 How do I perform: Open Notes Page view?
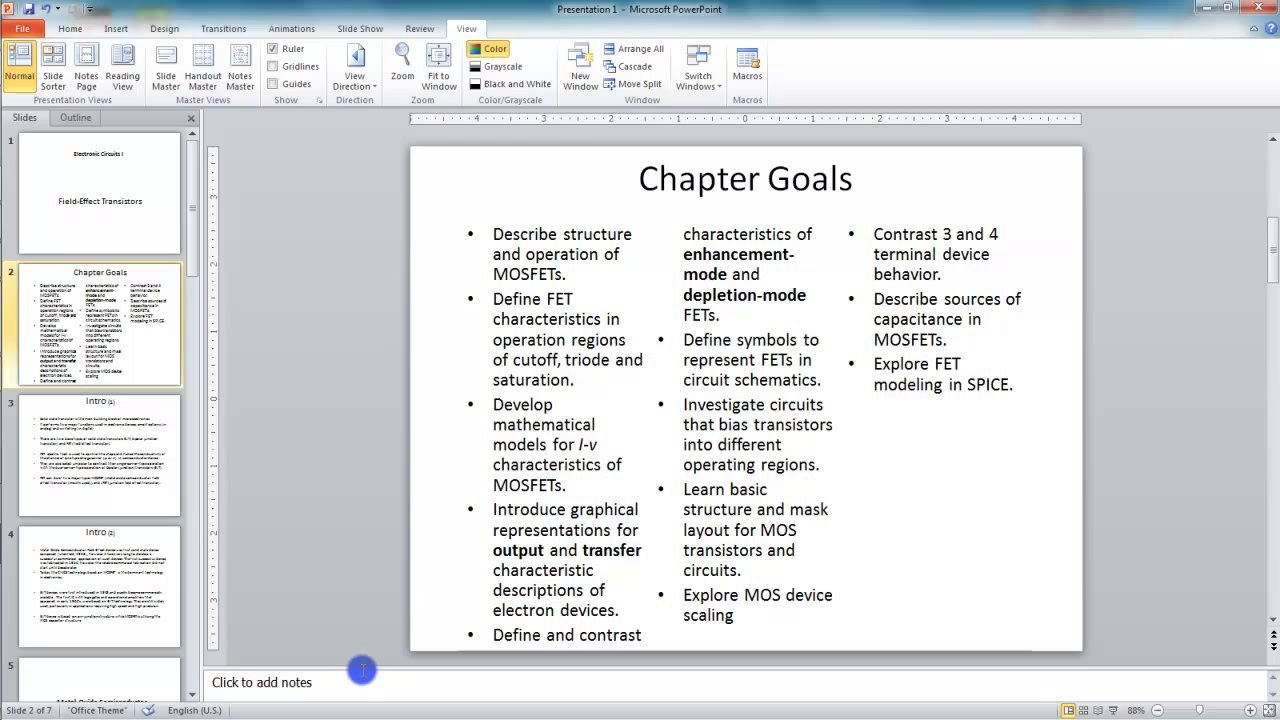[87, 67]
